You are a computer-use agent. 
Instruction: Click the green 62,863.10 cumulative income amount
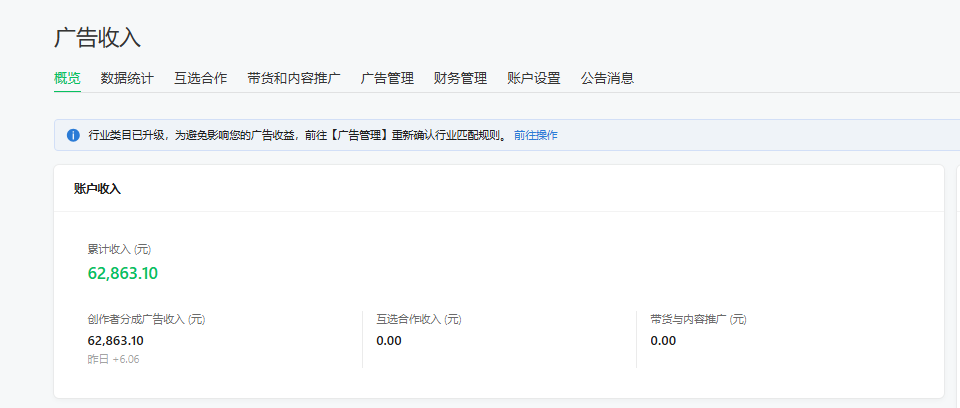click(x=123, y=273)
